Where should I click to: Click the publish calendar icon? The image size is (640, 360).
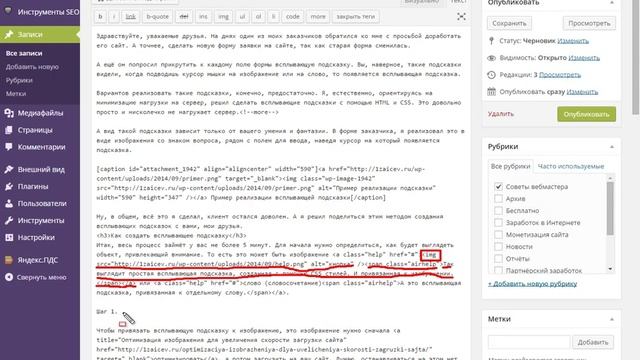(x=491, y=92)
